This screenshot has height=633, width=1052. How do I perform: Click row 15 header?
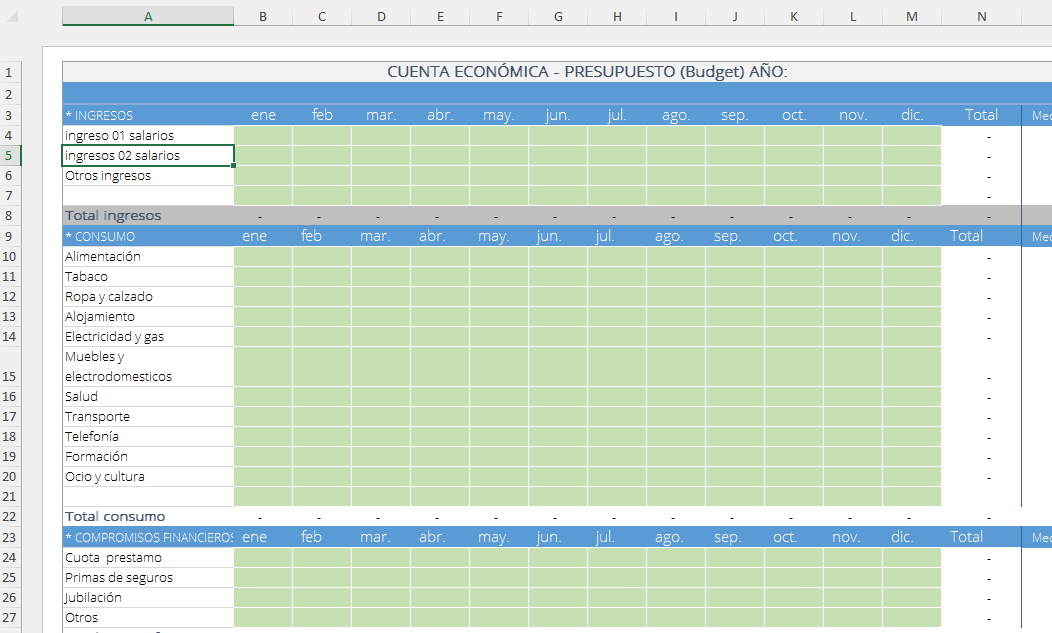[x=8, y=376]
